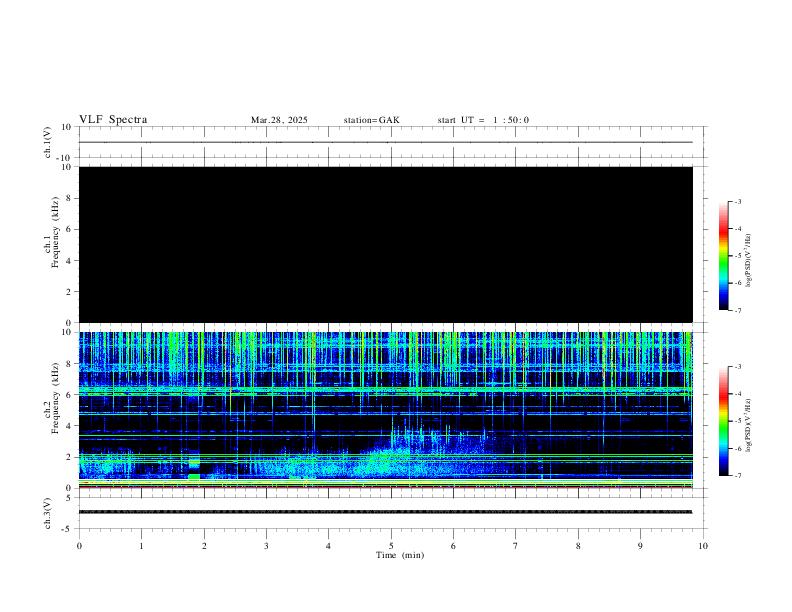Click time axis tick label "7" under the plot
The image size is (792, 612).
(x=516, y=546)
